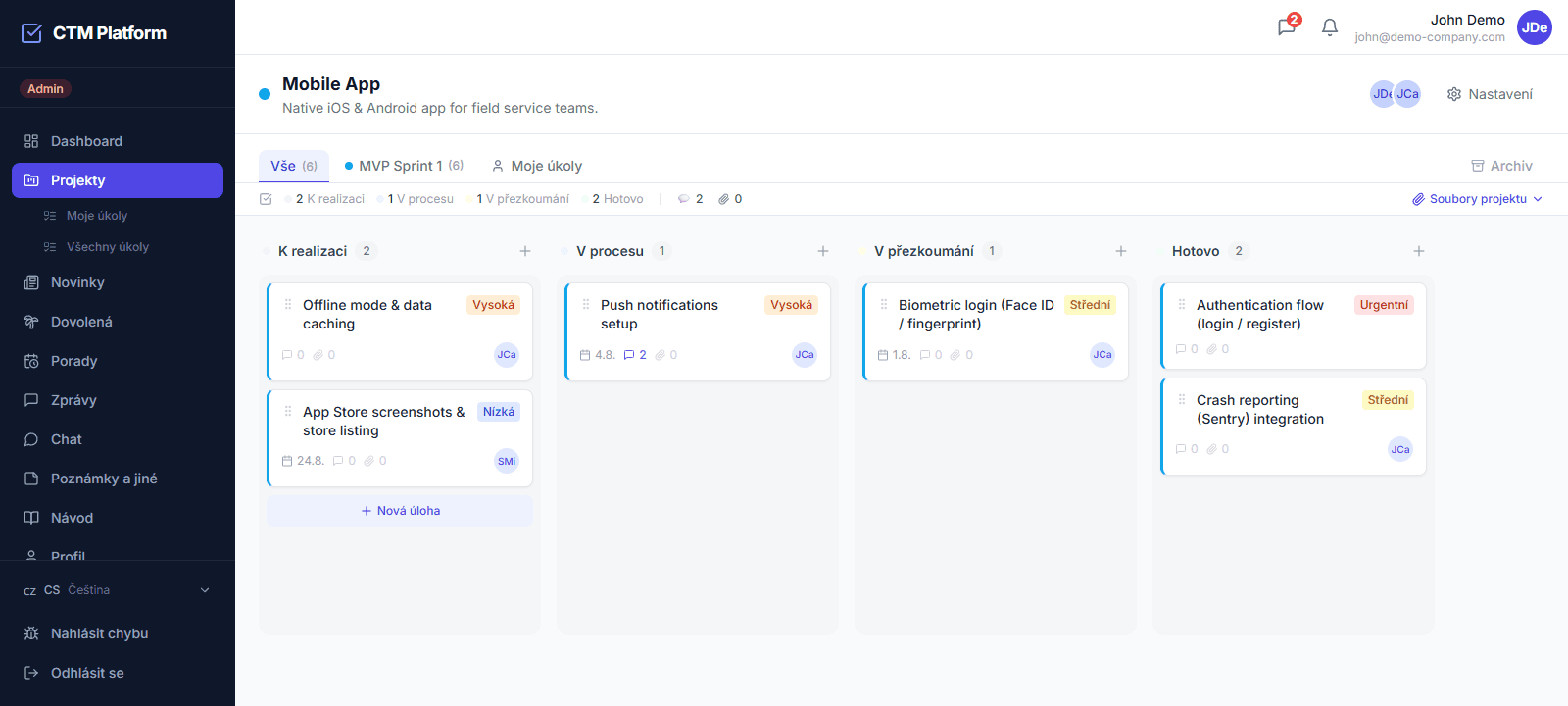The width and height of the screenshot is (1568, 706).
Task: Add a task to V přezkoumání column
Action: pos(1121,251)
